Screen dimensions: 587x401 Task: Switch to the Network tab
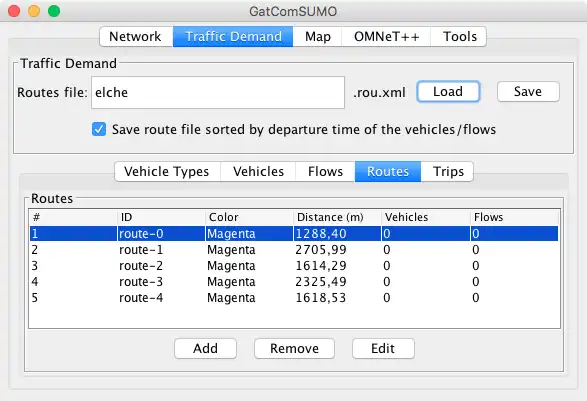[x=136, y=37]
